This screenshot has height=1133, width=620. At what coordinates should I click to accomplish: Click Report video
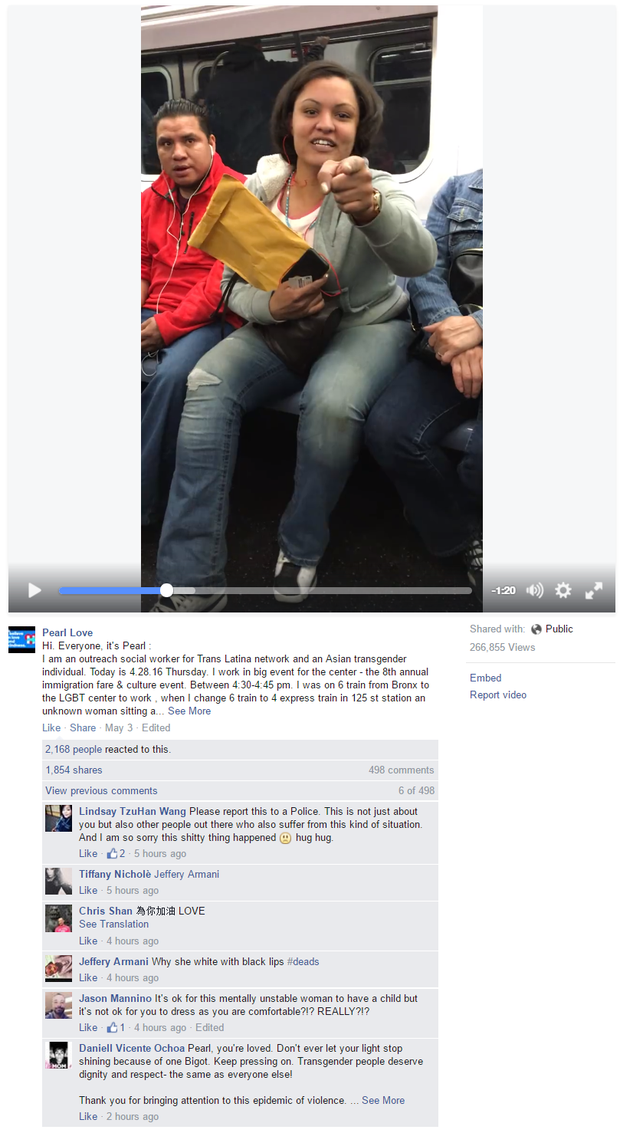click(498, 695)
